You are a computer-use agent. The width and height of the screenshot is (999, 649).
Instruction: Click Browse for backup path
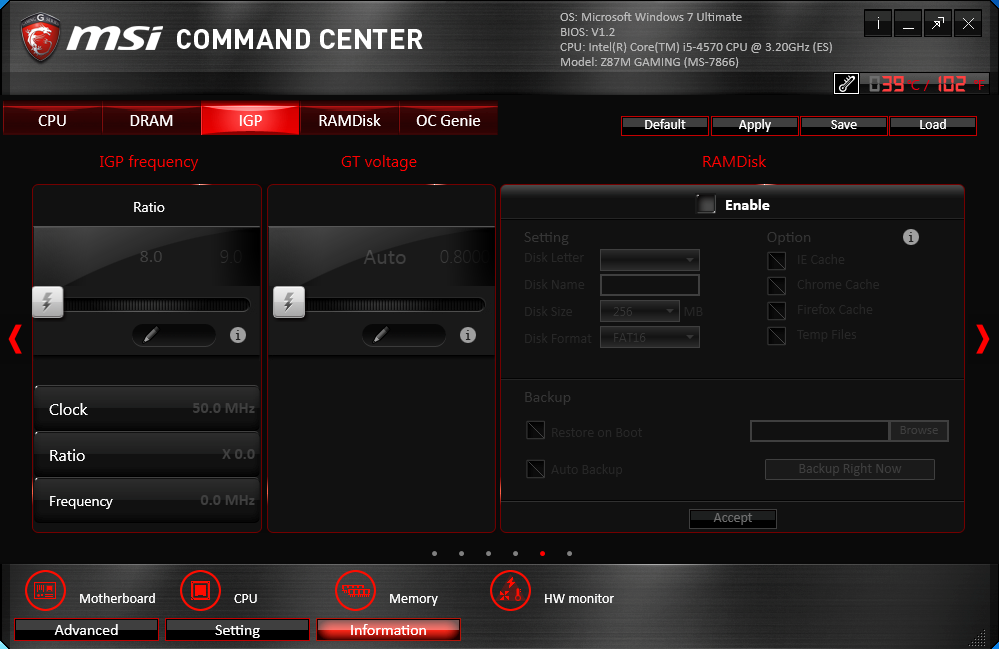coord(919,431)
